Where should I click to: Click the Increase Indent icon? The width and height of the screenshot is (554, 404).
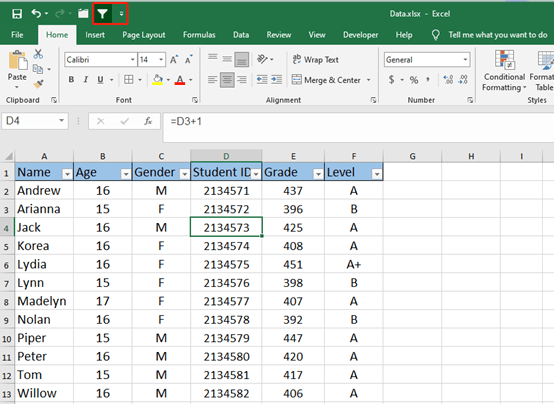coord(276,80)
